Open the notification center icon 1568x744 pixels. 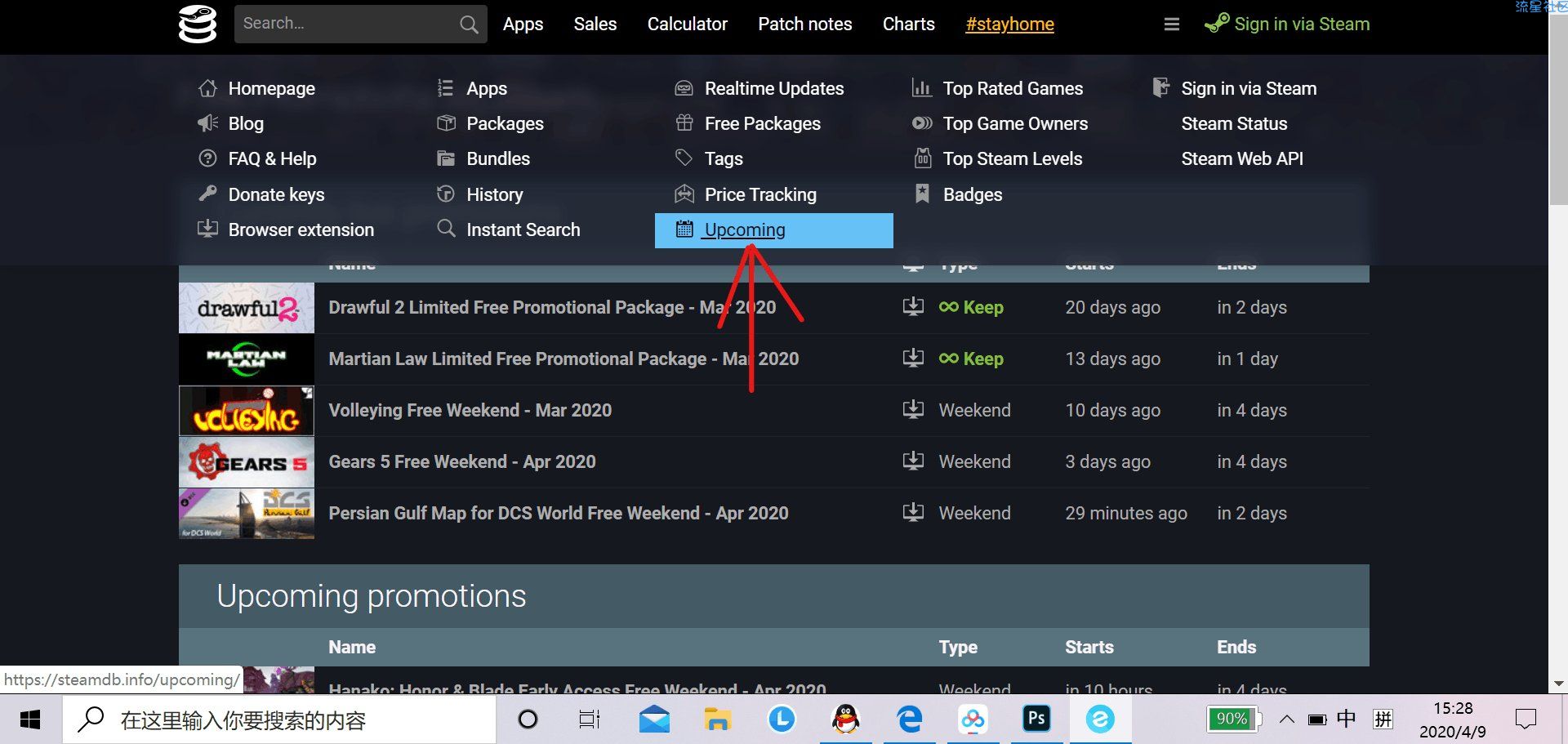pyautogui.click(x=1526, y=719)
